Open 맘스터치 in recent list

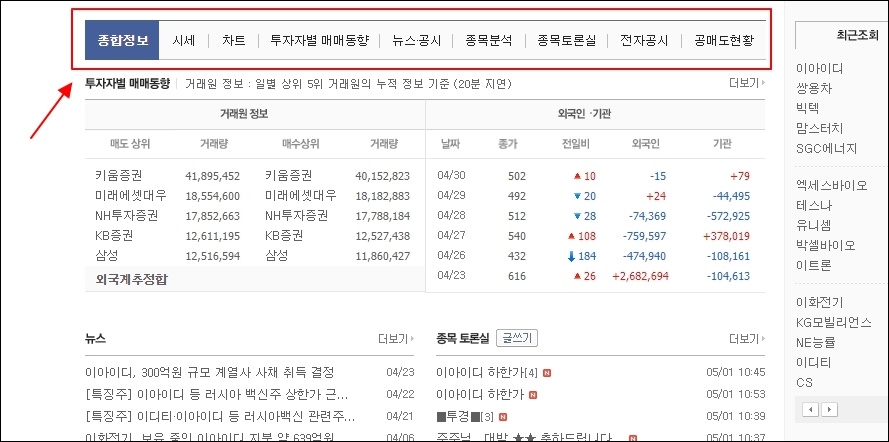click(819, 128)
